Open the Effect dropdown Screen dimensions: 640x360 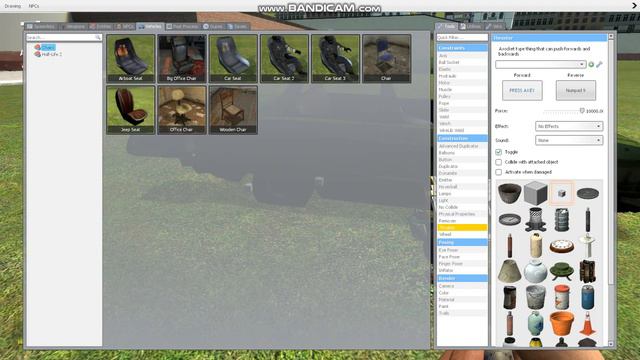pos(569,126)
